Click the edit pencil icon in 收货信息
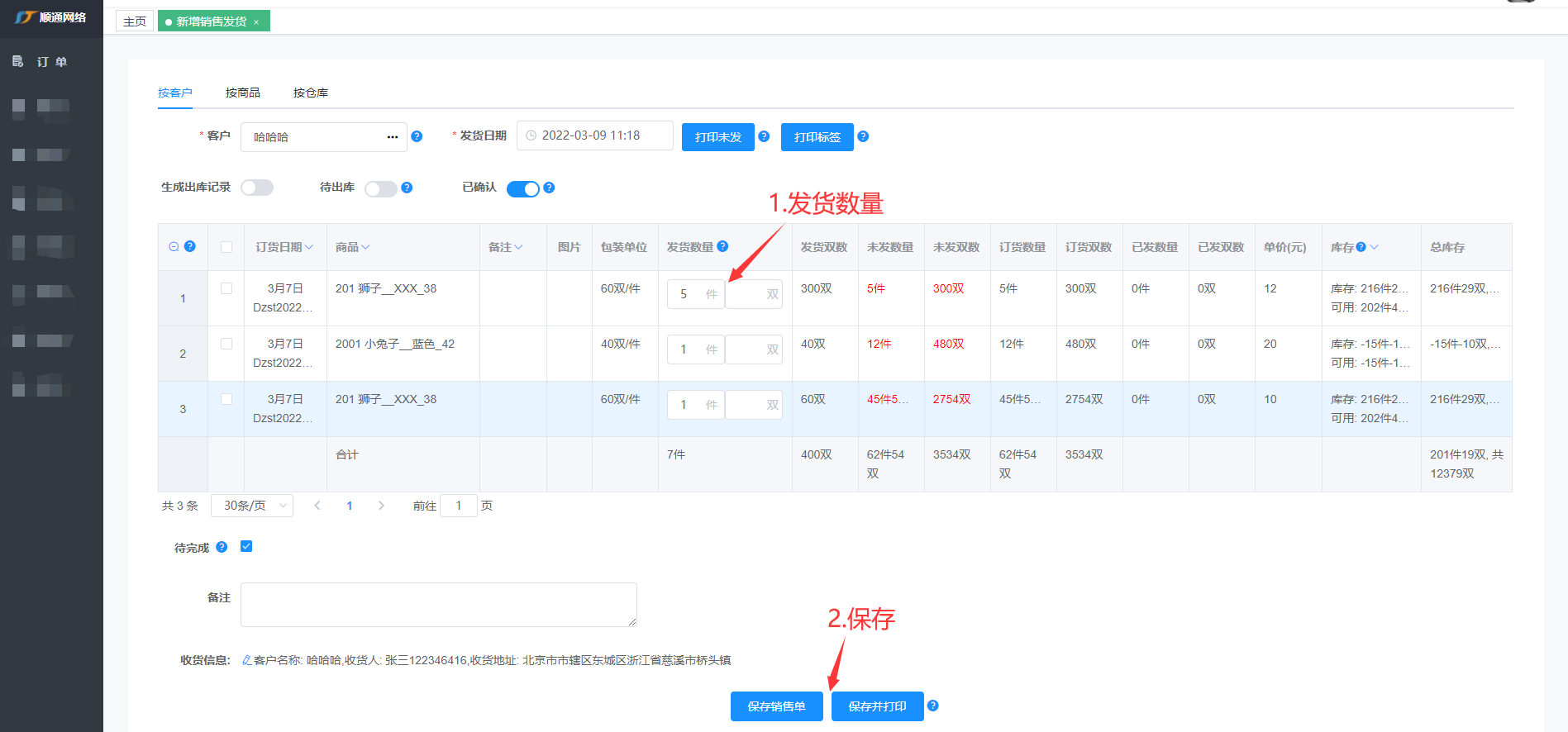The height and width of the screenshot is (732, 1568). (246, 660)
